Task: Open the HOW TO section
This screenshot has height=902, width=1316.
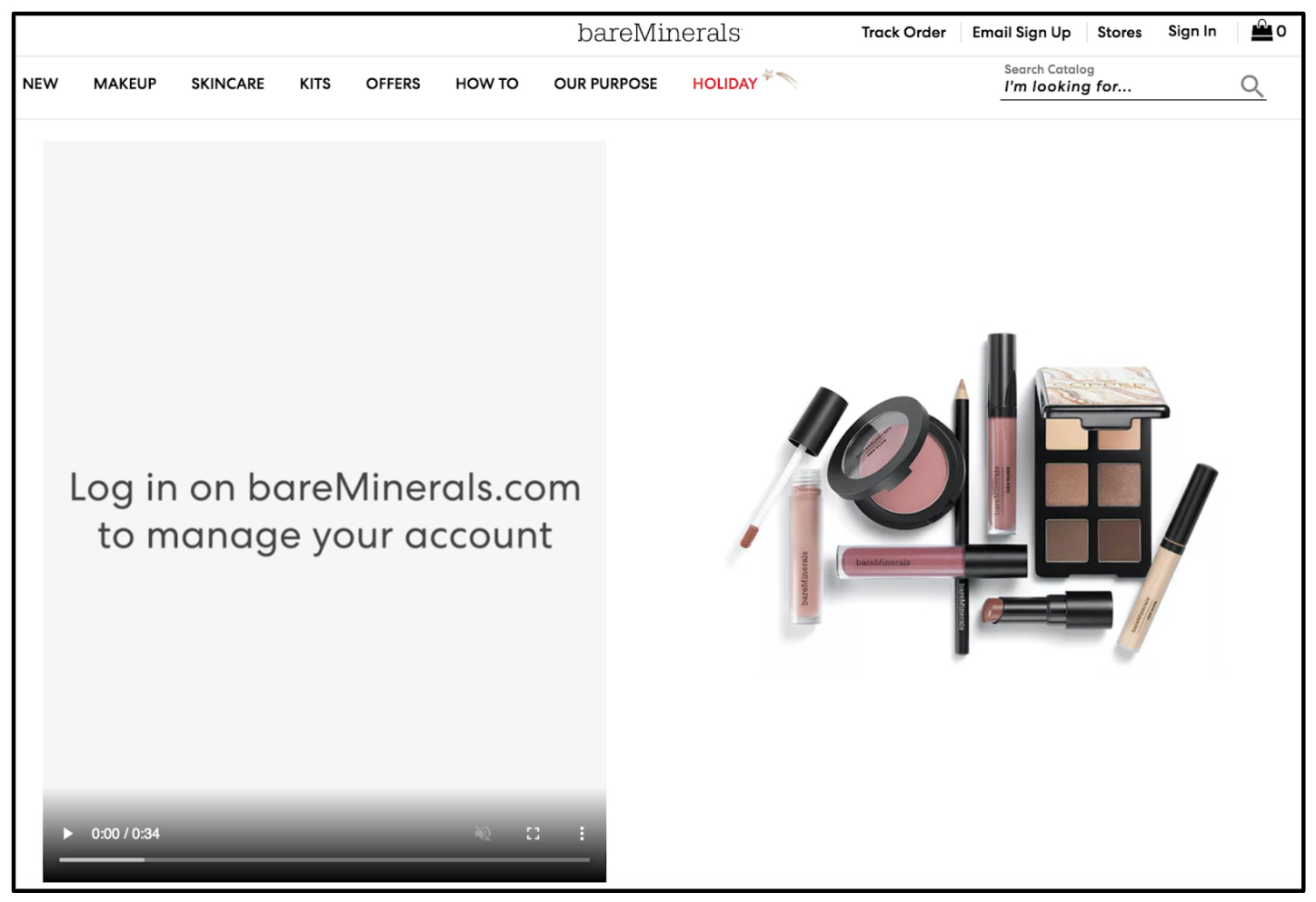Action: pos(486,84)
